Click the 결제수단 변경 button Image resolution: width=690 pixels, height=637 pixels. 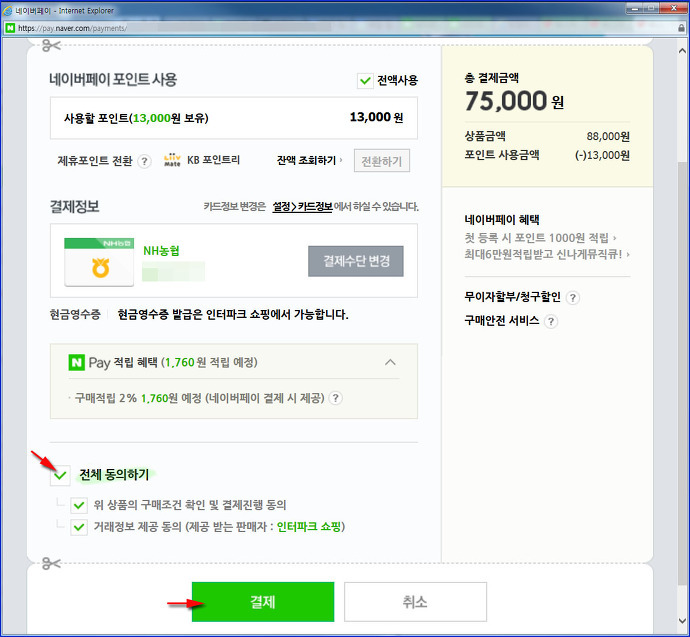[x=356, y=261]
